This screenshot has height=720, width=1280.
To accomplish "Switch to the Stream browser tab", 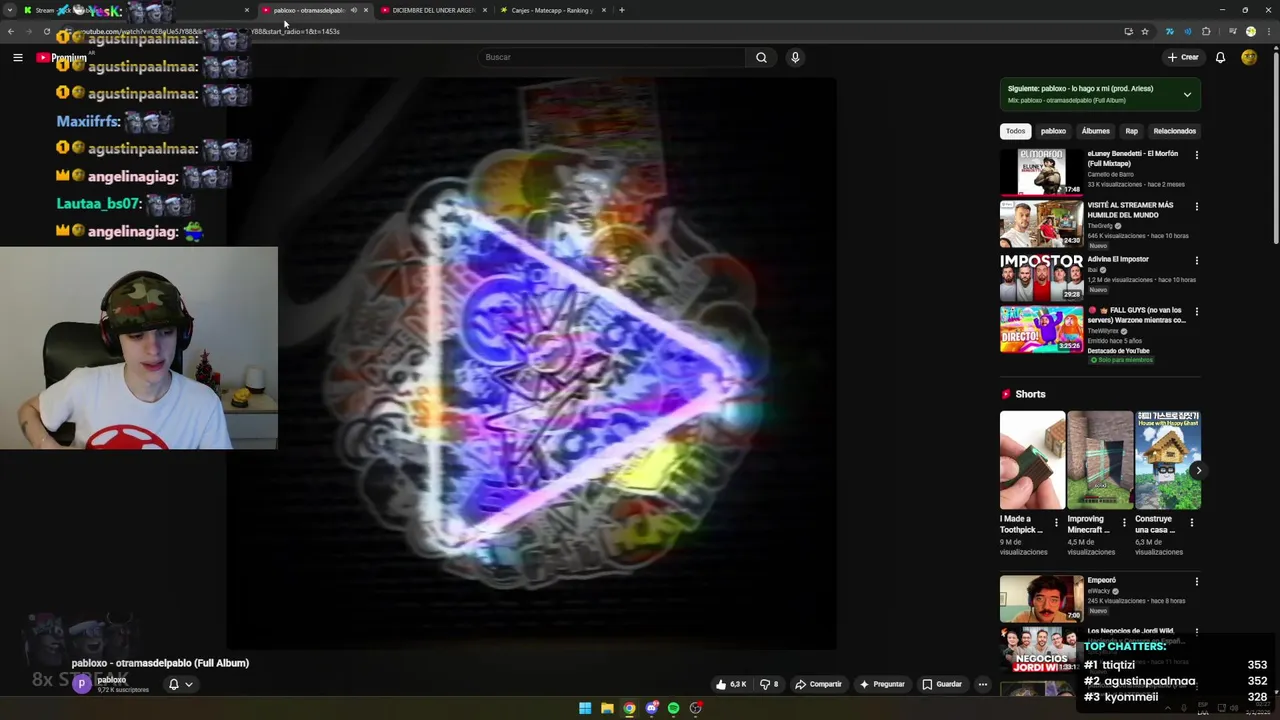I will [x=135, y=10].
